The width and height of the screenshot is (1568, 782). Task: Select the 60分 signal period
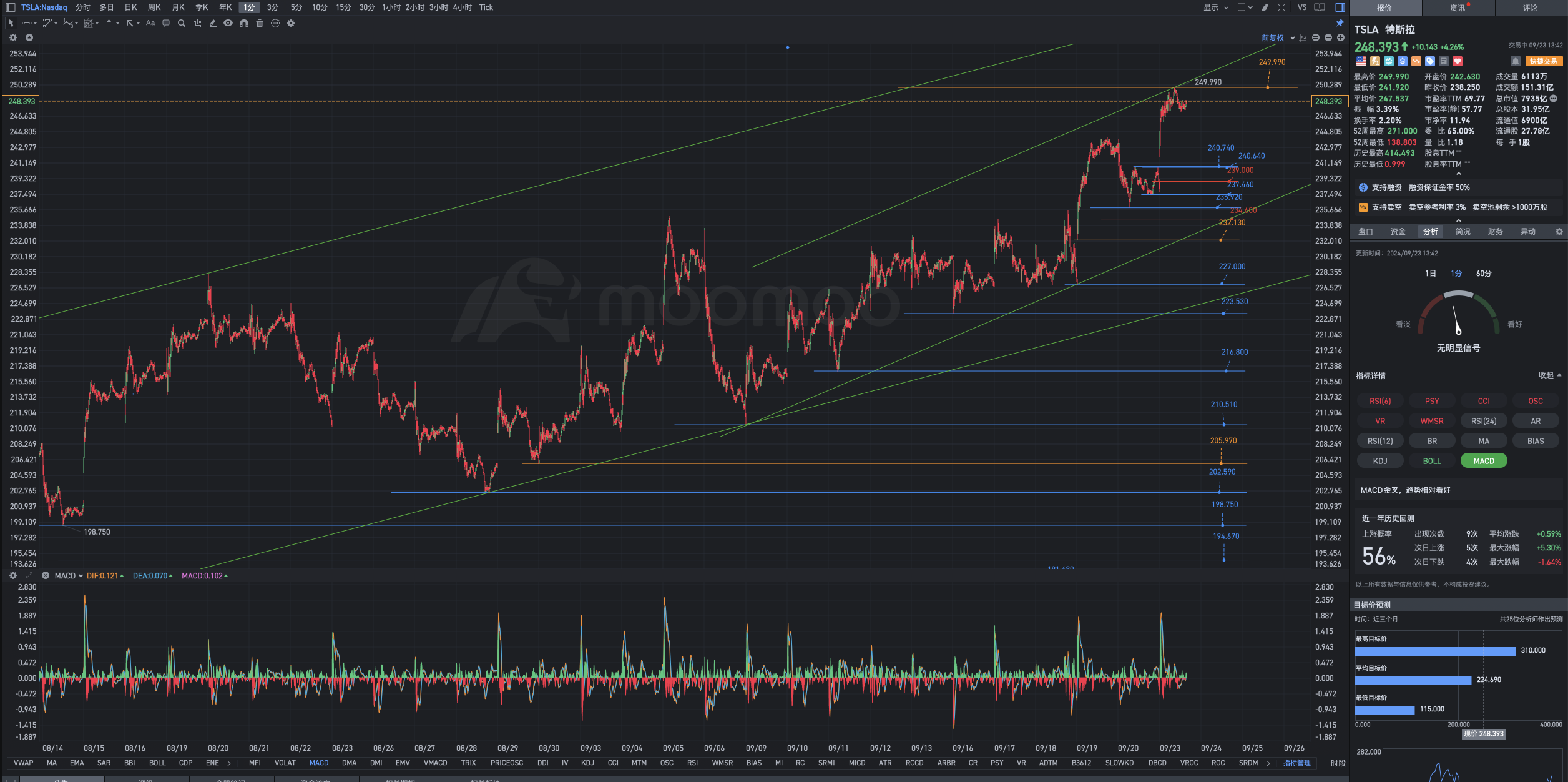pyautogui.click(x=1484, y=274)
